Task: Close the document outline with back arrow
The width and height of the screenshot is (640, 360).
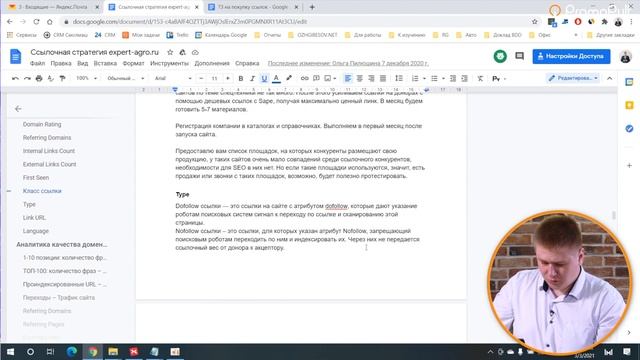Action: [x=18, y=109]
